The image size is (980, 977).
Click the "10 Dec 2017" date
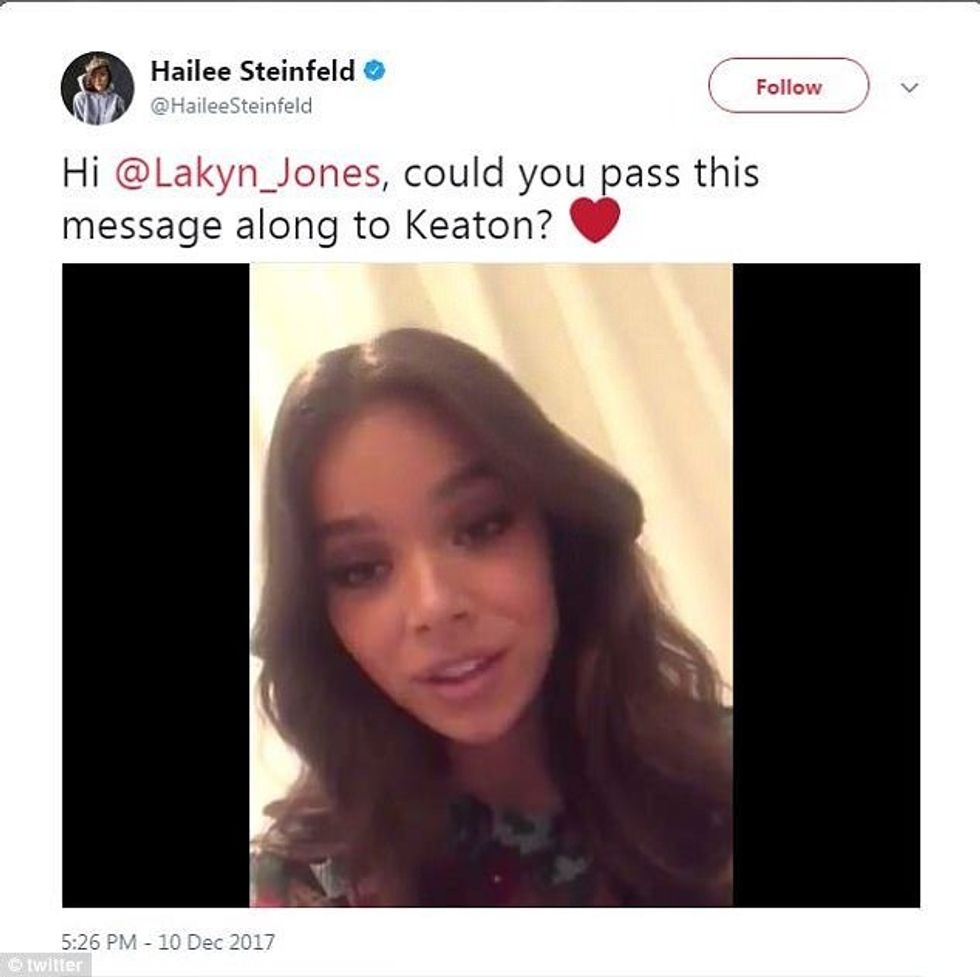click(x=216, y=941)
